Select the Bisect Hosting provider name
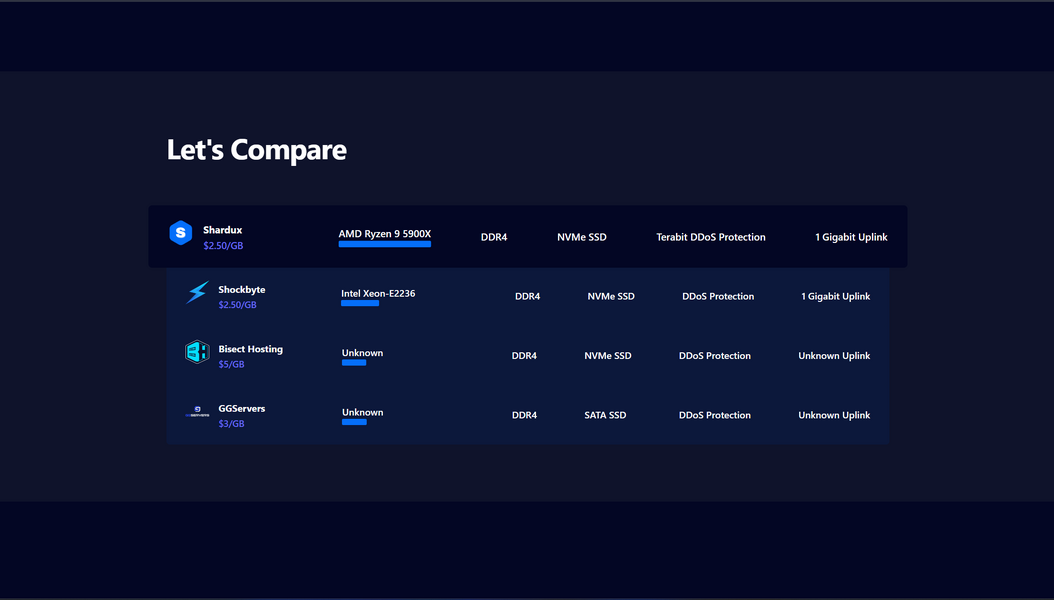Viewport: 1054px width, 600px height. [x=250, y=349]
